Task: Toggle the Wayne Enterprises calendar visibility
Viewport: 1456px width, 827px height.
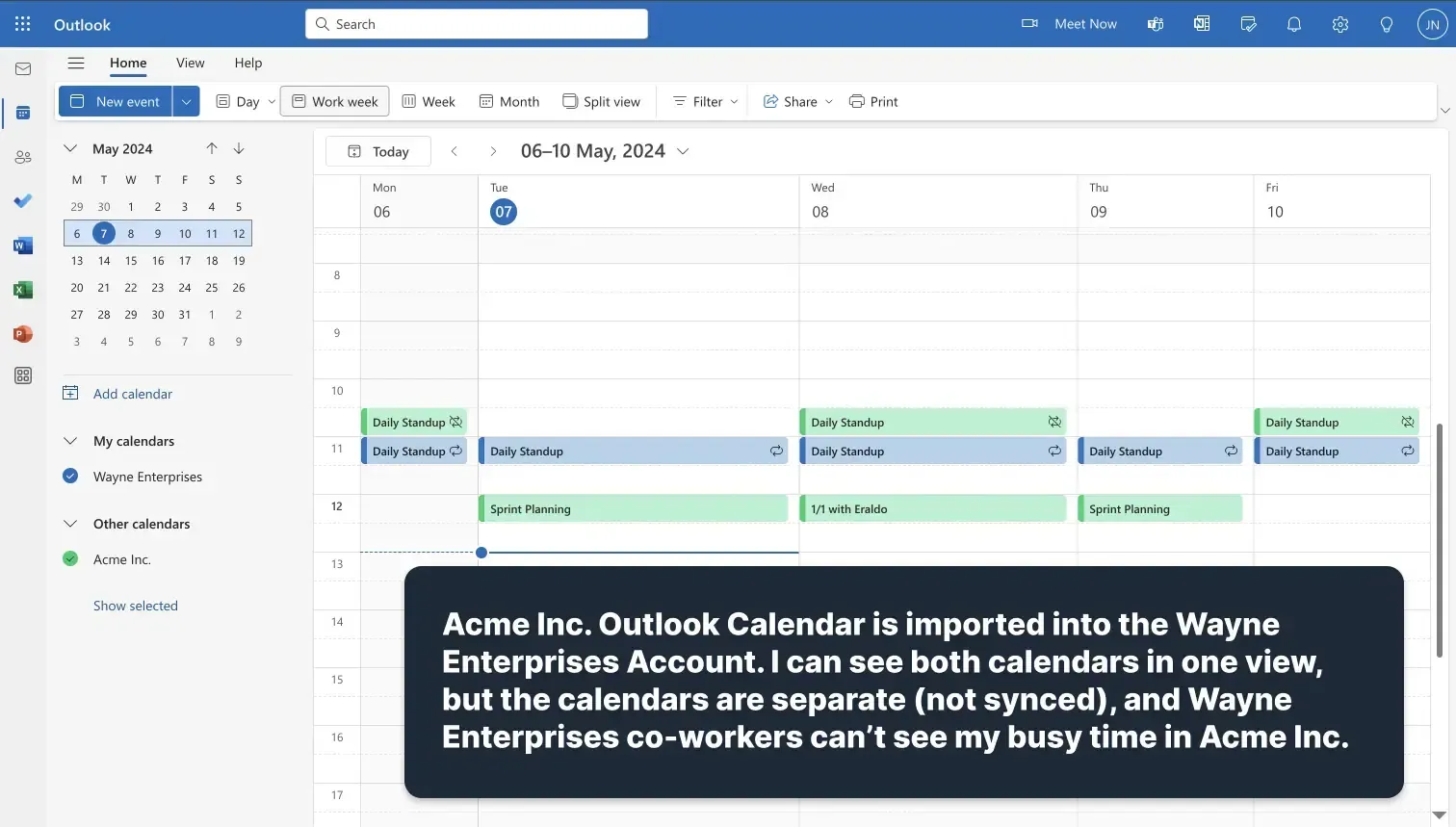Action: pos(69,476)
